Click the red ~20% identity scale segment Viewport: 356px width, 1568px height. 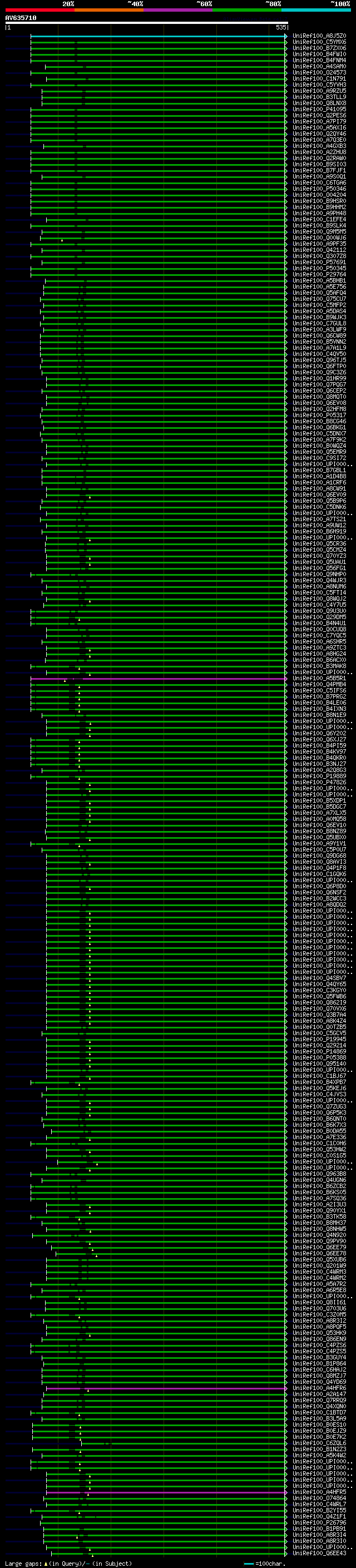tap(39, 10)
